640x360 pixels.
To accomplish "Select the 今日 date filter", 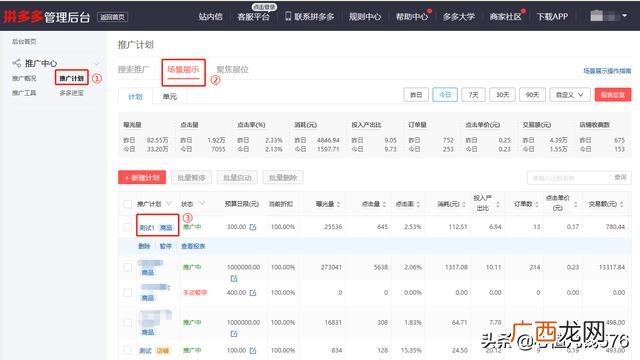I will tap(445, 95).
